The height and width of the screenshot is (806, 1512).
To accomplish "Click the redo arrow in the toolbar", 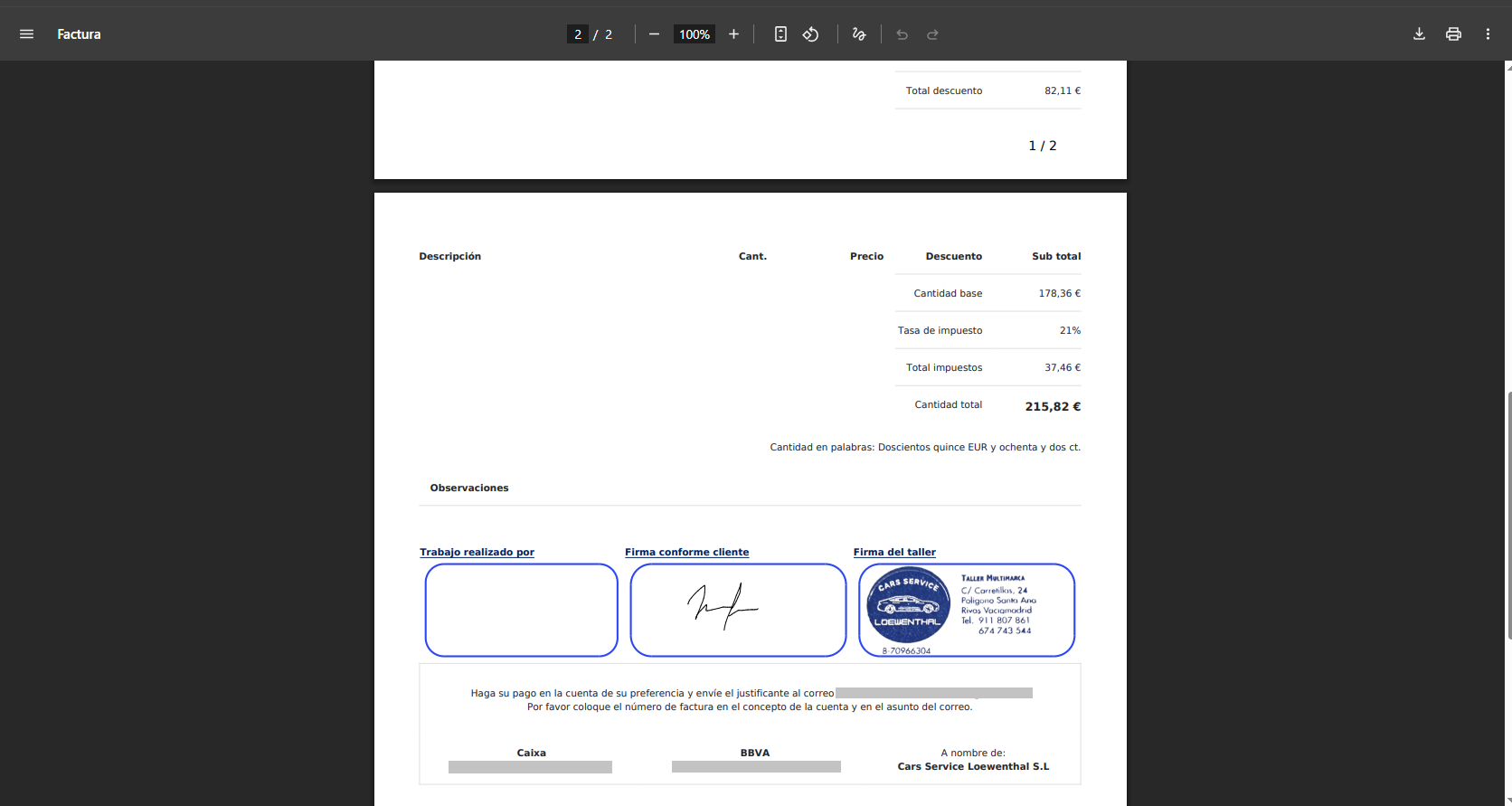I will (932, 34).
